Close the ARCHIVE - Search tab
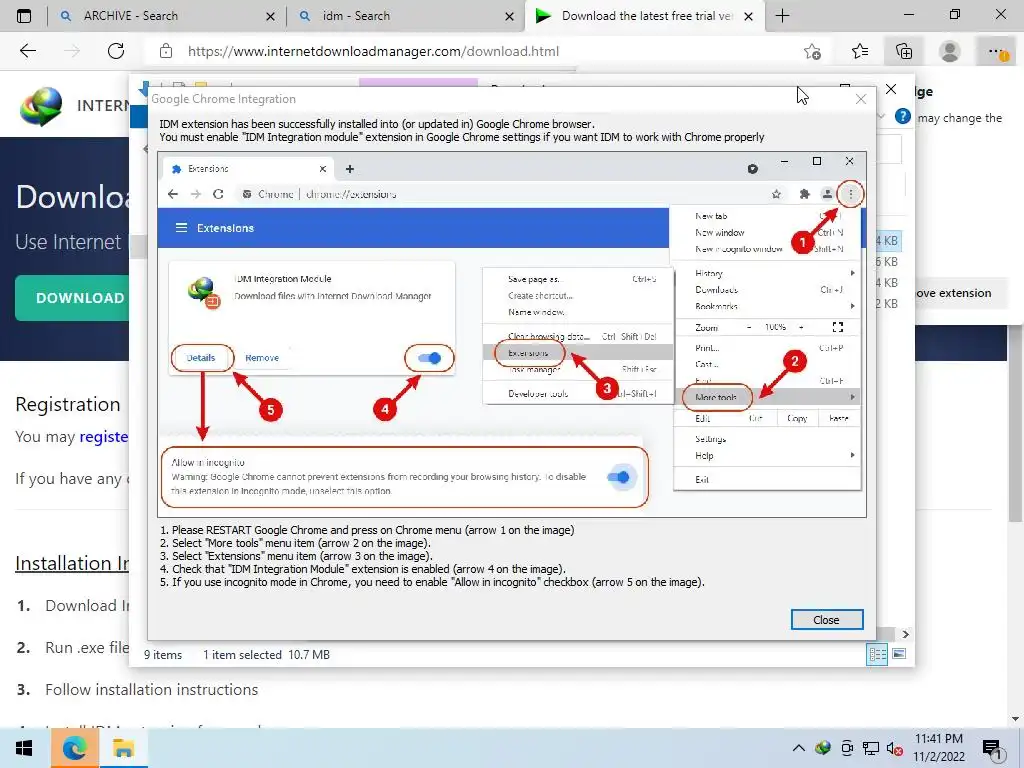The width and height of the screenshot is (1024, 768). point(270,16)
